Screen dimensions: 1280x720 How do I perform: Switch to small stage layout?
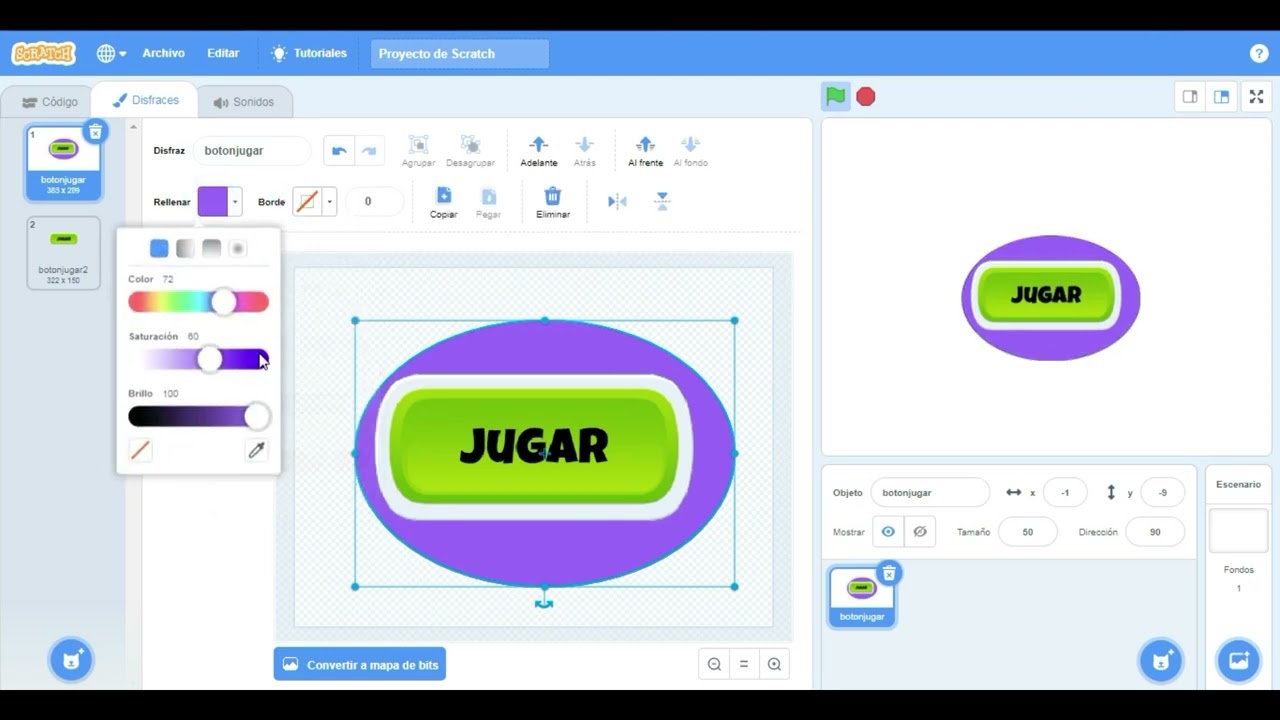coord(1190,97)
